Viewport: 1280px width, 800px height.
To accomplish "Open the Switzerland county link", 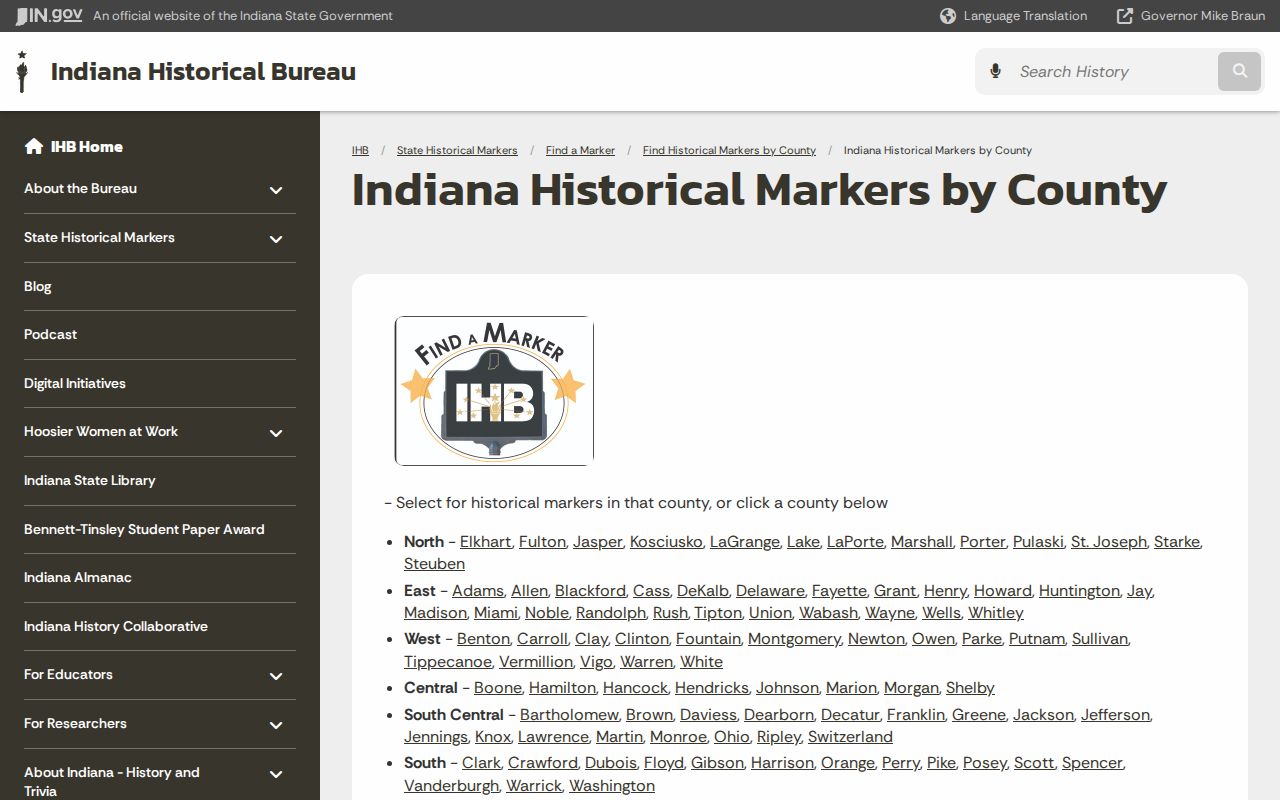I will point(850,737).
